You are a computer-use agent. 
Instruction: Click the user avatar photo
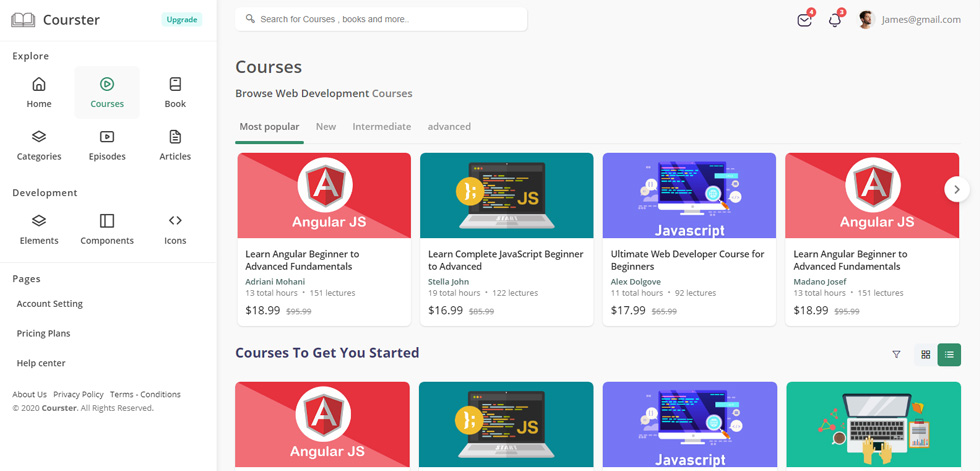coord(866,19)
